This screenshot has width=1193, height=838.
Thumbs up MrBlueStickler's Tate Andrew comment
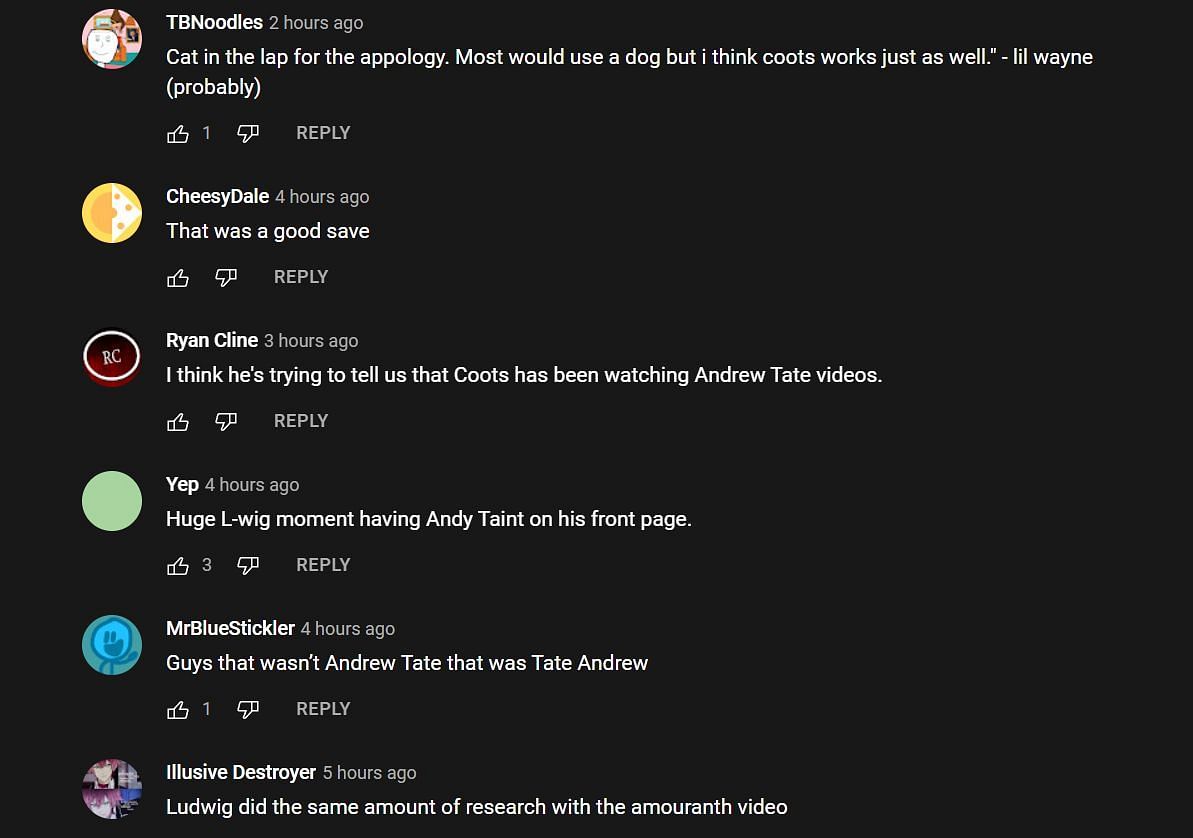pos(178,709)
